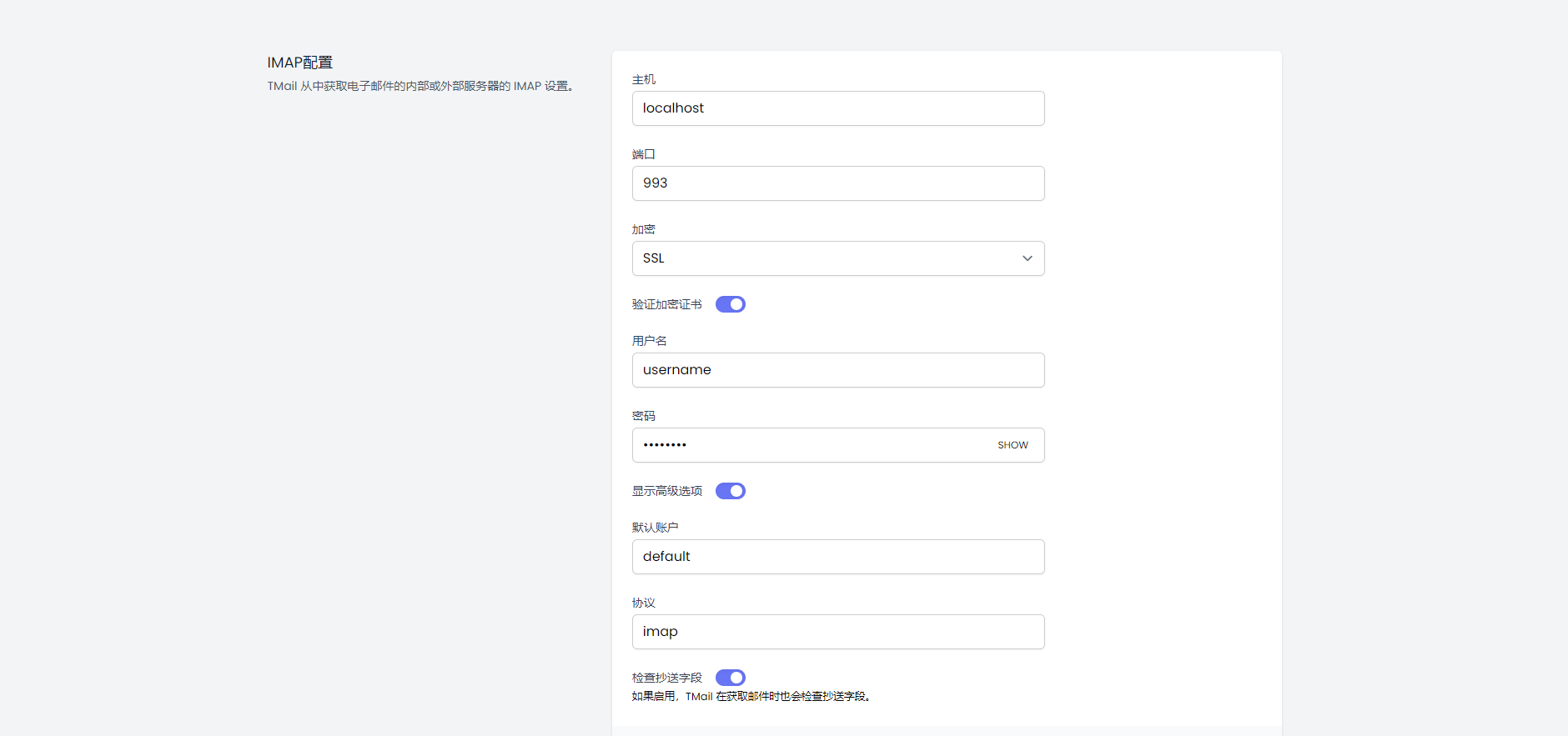
Task: Toggle the 检查抄送字段 switch
Action: [x=731, y=678]
